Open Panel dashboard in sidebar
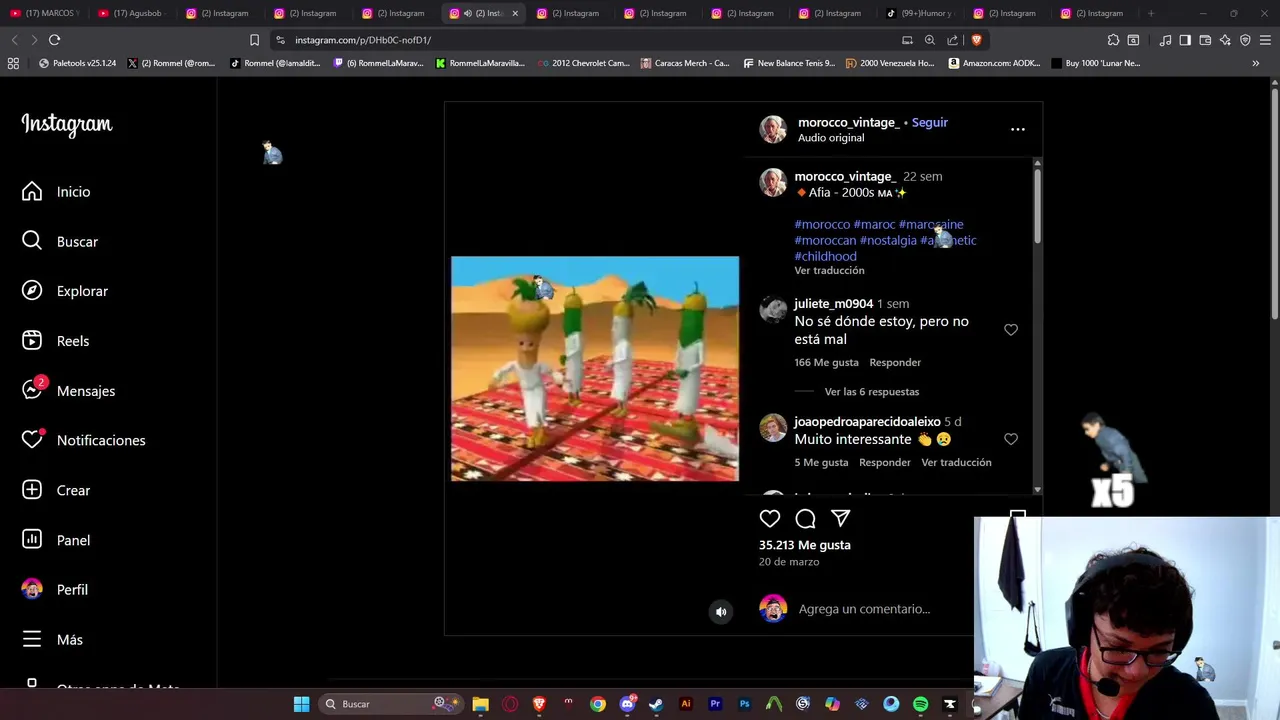This screenshot has height=720, width=1280. [x=56, y=540]
